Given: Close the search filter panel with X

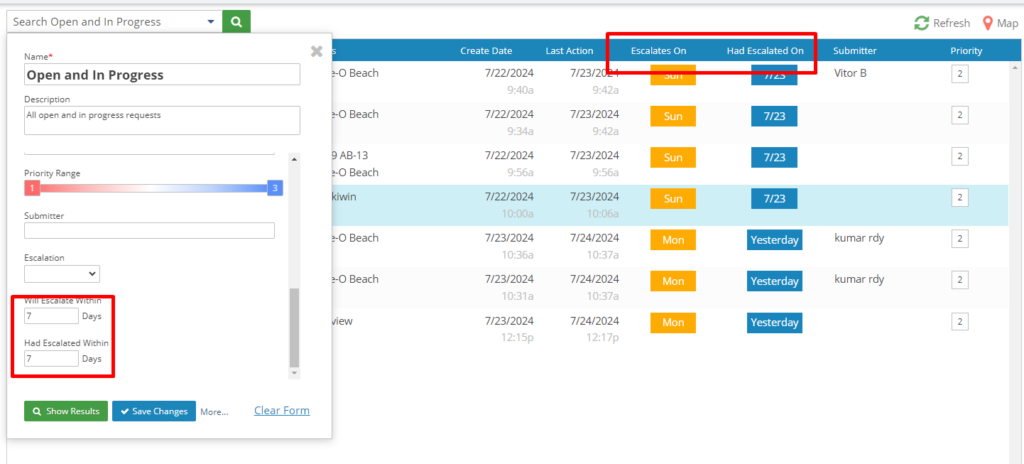Looking at the screenshot, I should coord(316,51).
